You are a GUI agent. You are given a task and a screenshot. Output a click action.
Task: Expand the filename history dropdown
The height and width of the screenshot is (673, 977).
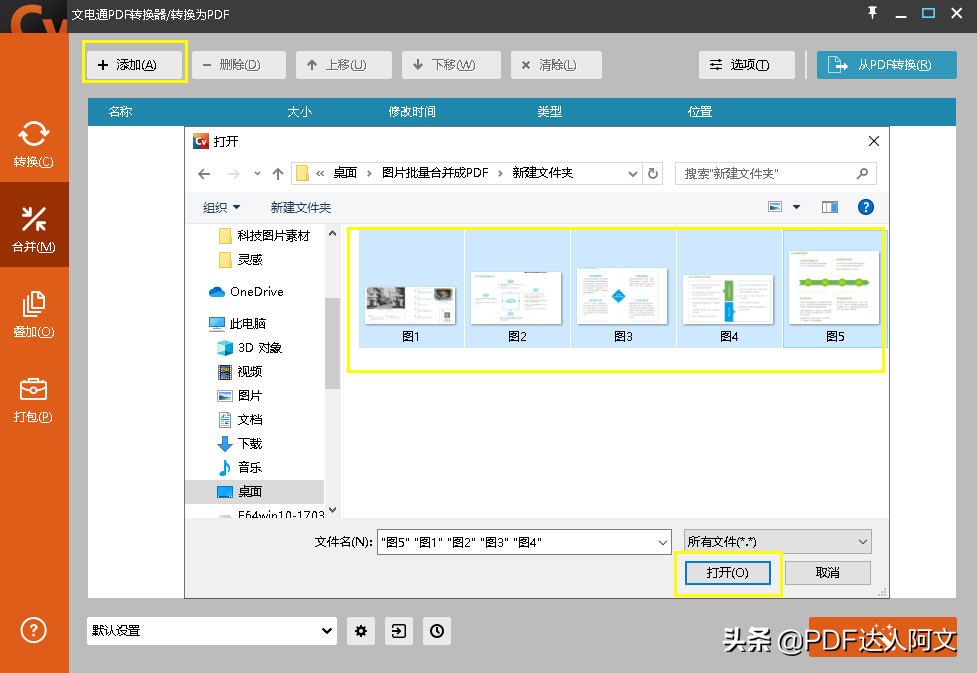663,542
